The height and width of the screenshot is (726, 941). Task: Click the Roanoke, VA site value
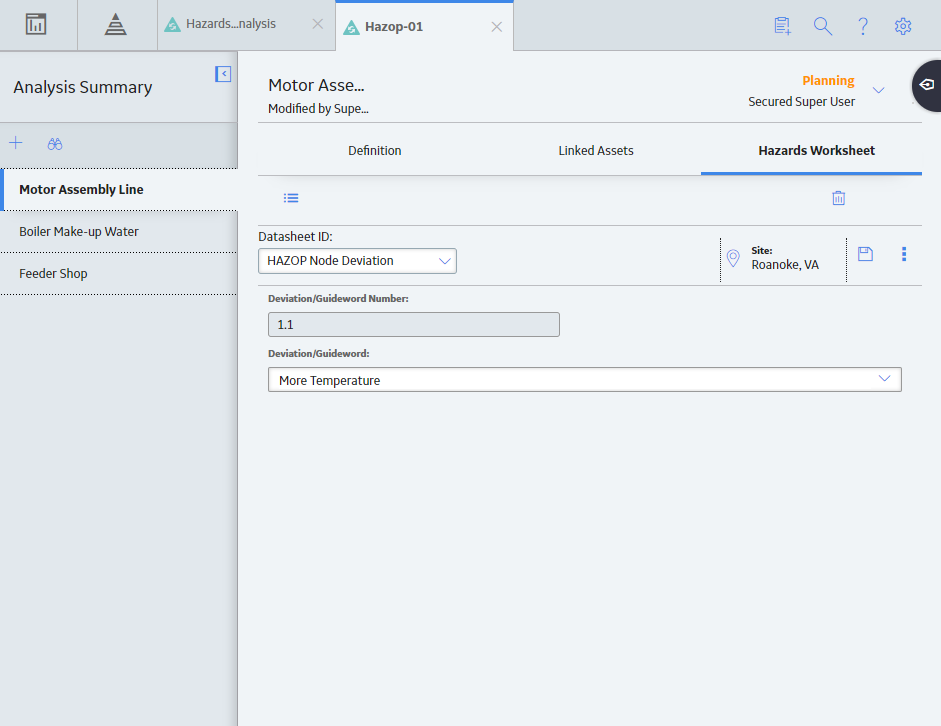[785, 265]
